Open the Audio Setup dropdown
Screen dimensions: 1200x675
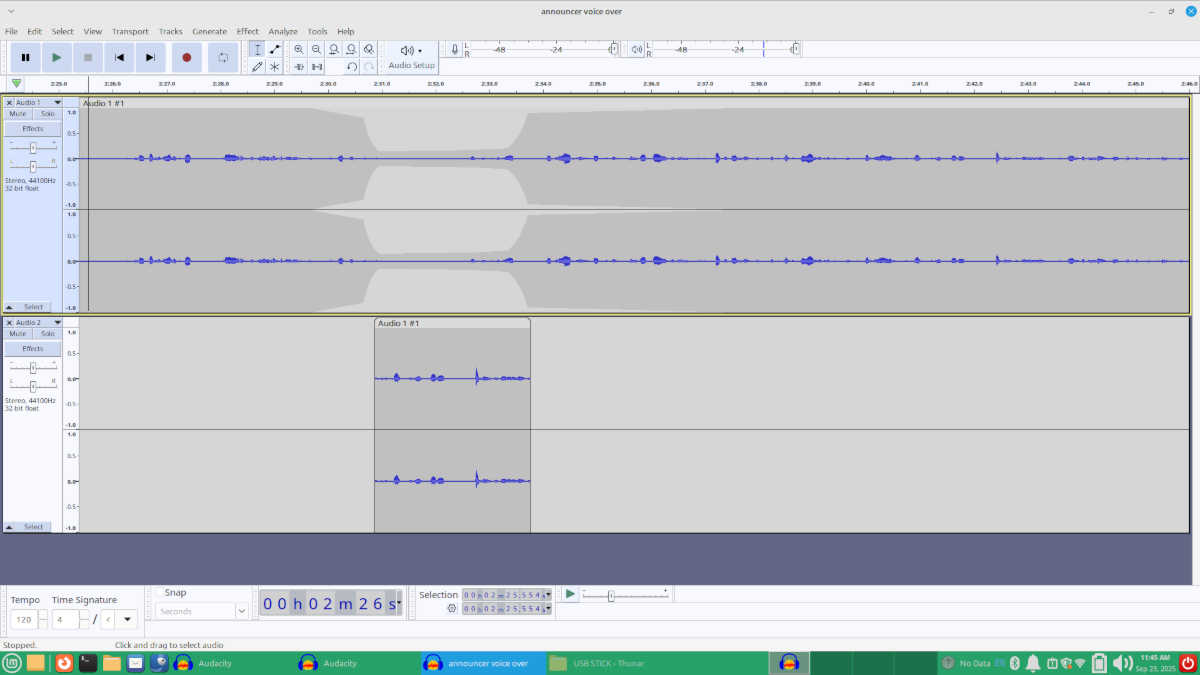(411, 57)
